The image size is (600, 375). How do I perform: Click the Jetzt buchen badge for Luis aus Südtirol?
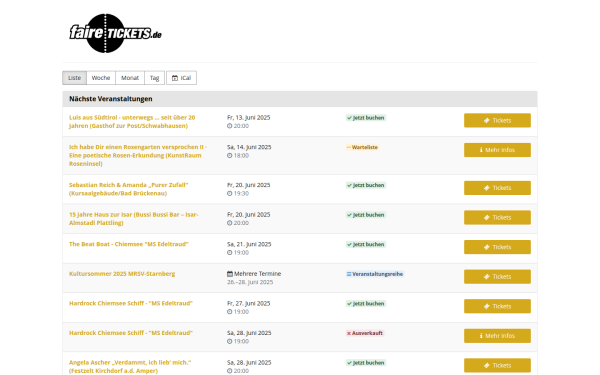pos(366,118)
